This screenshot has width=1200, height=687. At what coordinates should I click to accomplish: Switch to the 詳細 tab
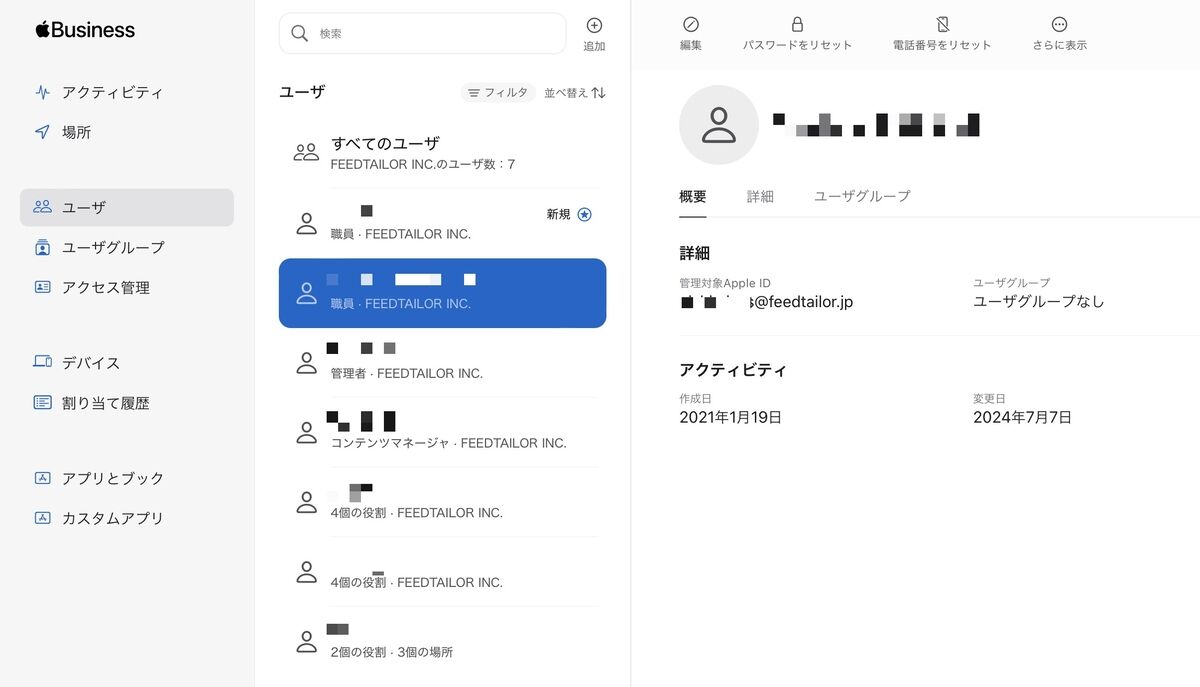760,196
